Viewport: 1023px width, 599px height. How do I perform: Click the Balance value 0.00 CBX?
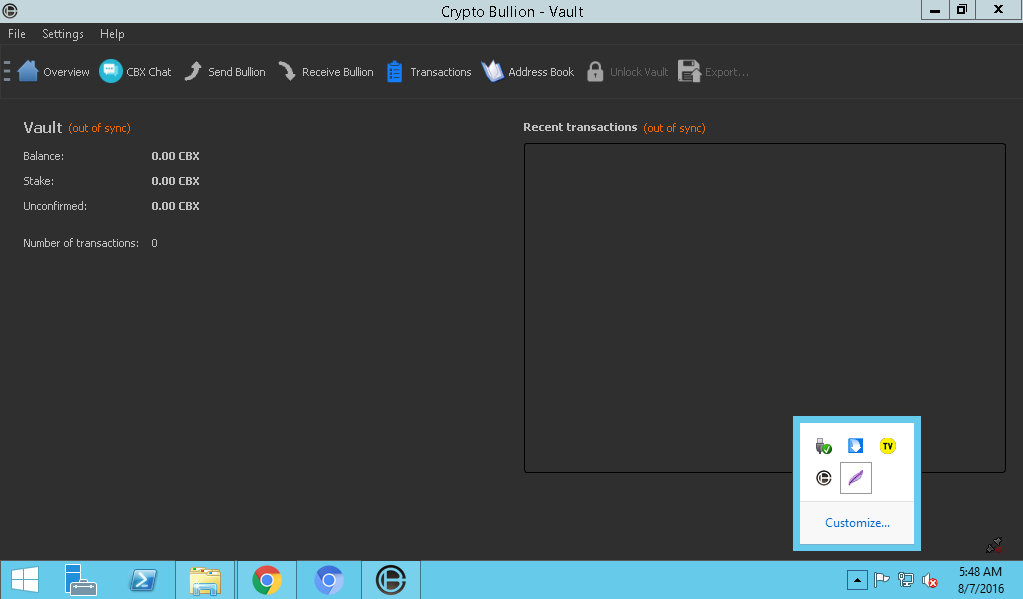(x=176, y=156)
